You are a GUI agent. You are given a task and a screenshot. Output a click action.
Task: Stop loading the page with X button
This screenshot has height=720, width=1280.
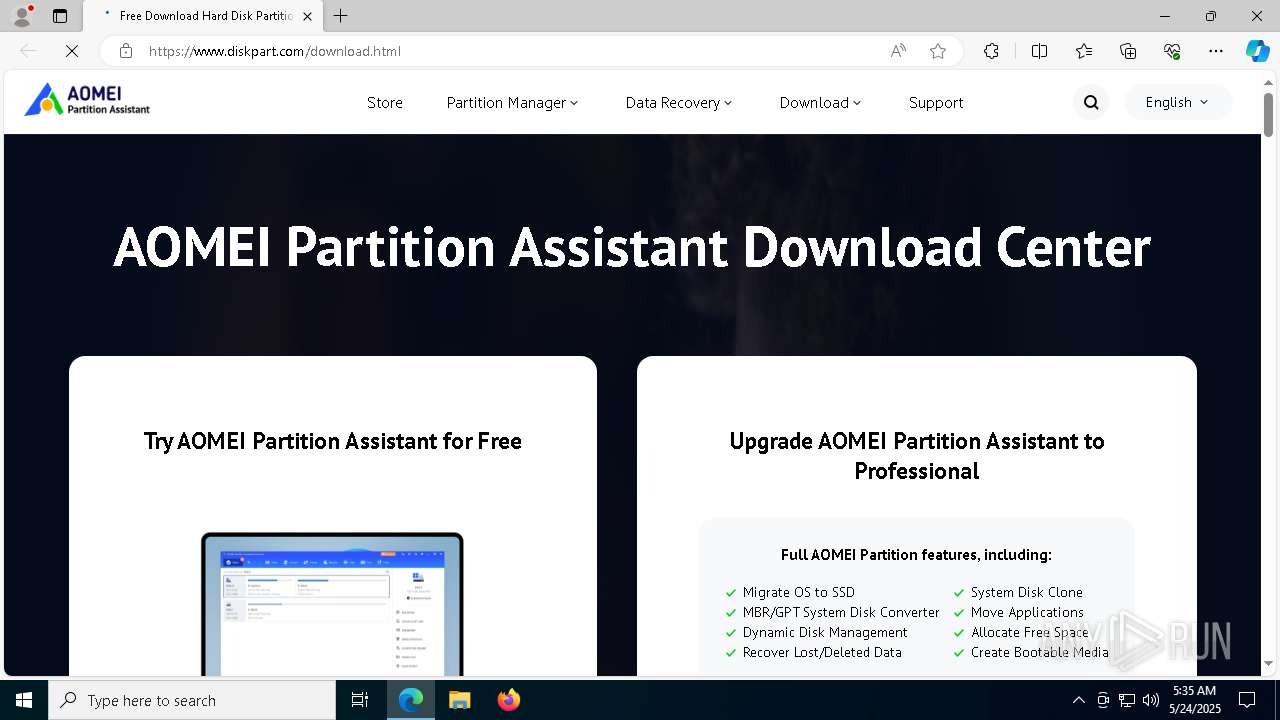(x=72, y=51)
